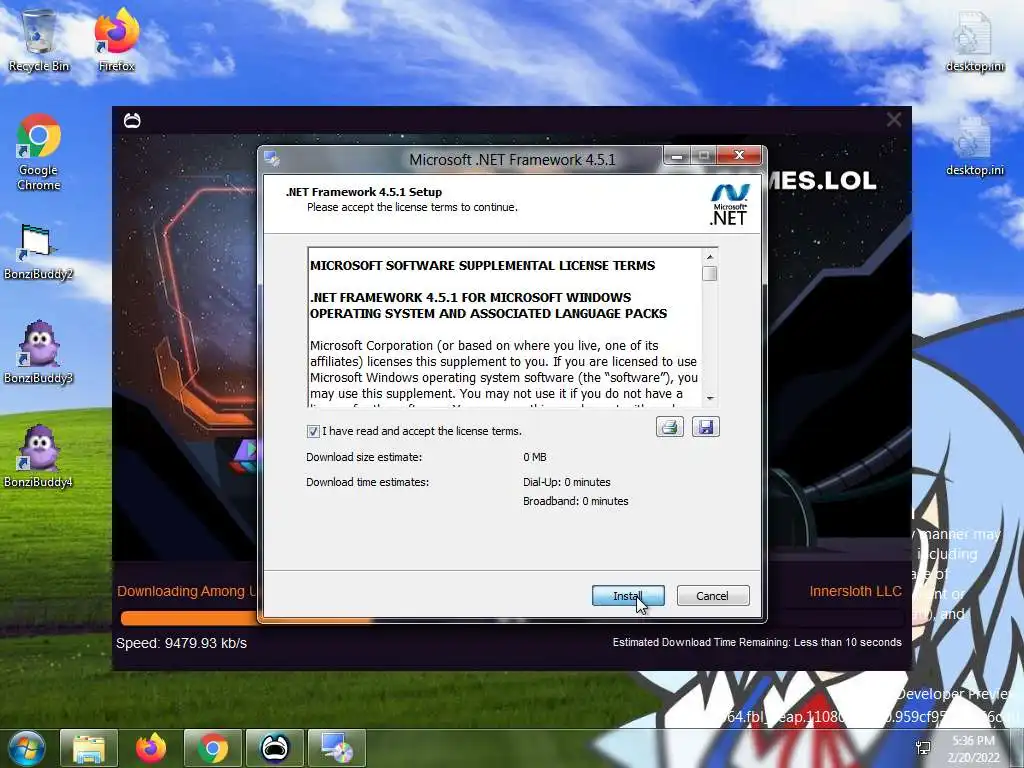
Task: Open the Windows Start menu
Action: (x=26, y=748)
